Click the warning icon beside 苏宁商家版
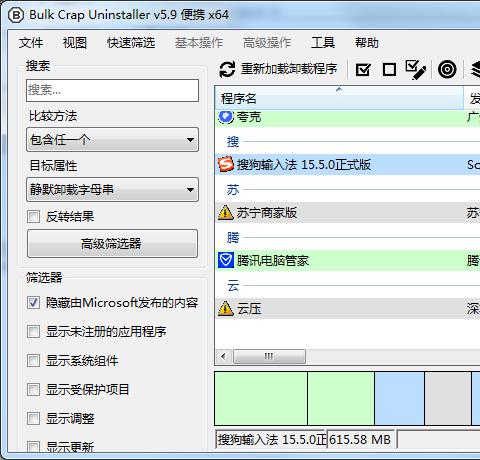 [x=226, y=212]
